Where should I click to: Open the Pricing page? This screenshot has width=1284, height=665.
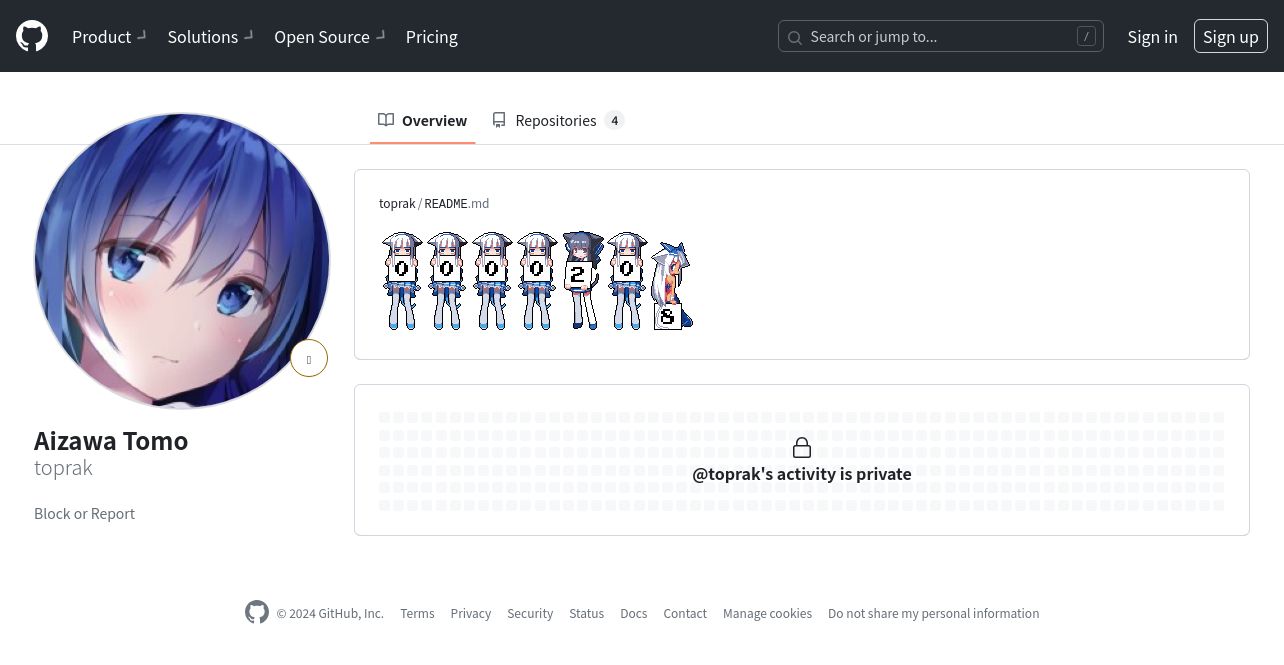(x=432, y=36)
